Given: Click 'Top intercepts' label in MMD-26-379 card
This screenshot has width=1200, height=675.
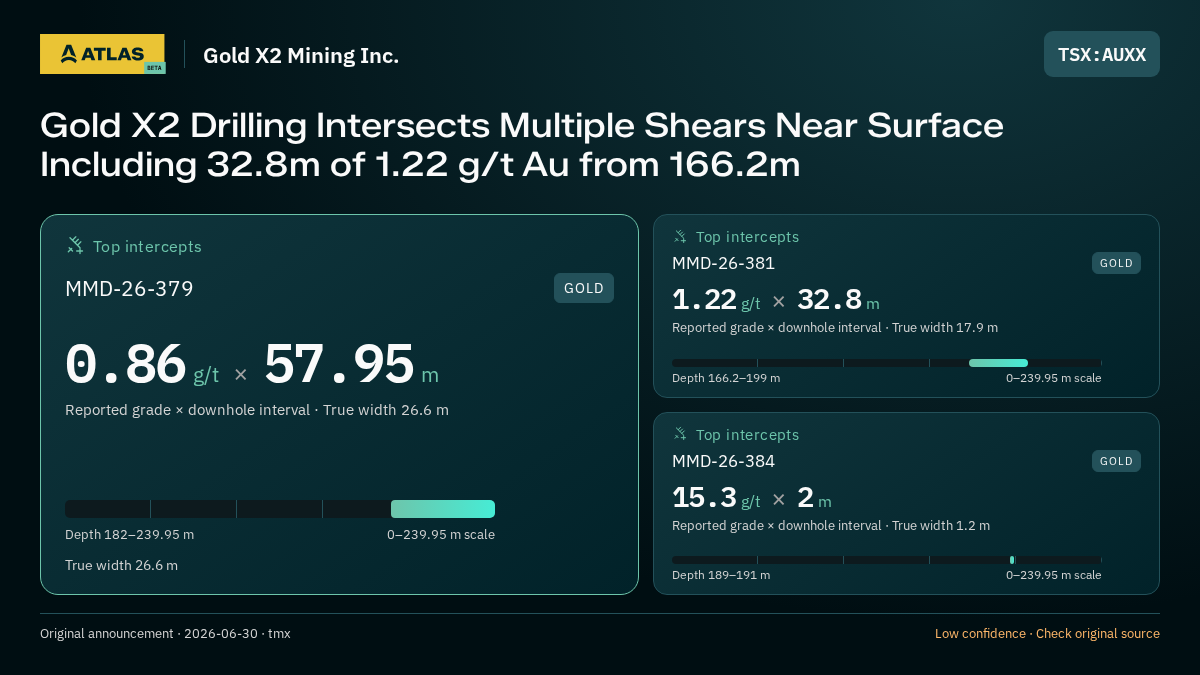Looking at the screenshot, I should (147, 247).
